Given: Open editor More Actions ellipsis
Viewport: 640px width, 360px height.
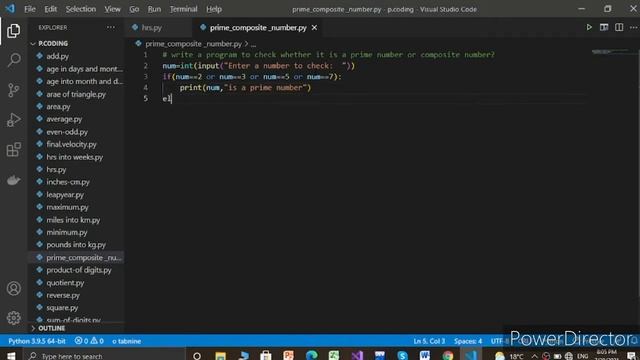Looking at the screenshot, I should 633,27.
